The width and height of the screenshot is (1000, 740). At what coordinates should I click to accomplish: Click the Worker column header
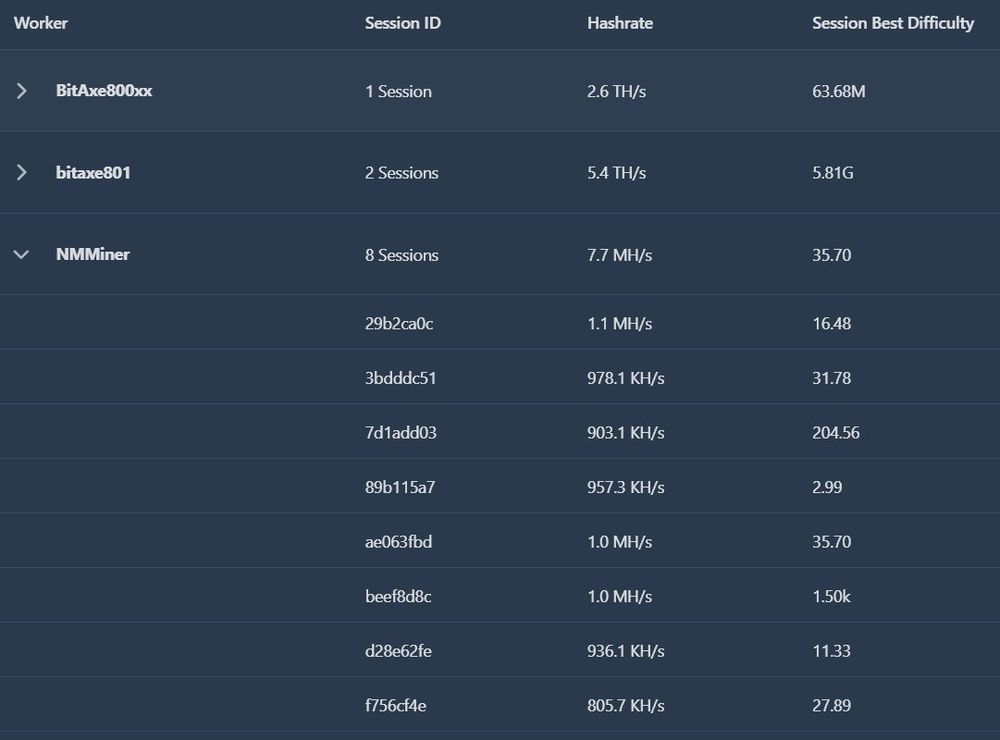tap(41, 23)
